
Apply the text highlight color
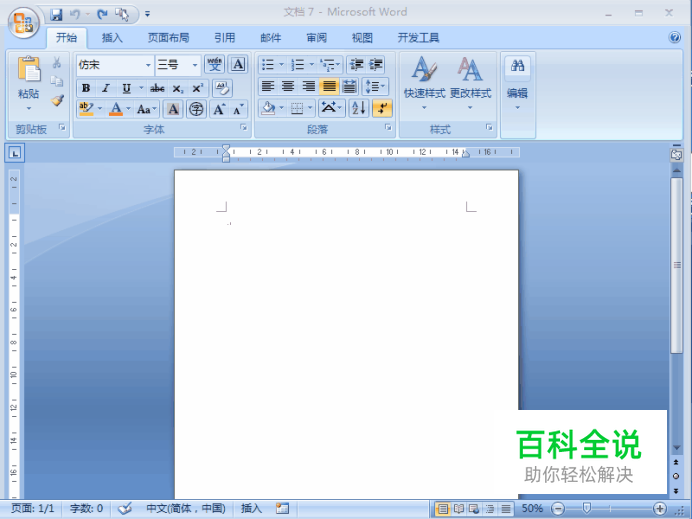(x=86, y=109)
